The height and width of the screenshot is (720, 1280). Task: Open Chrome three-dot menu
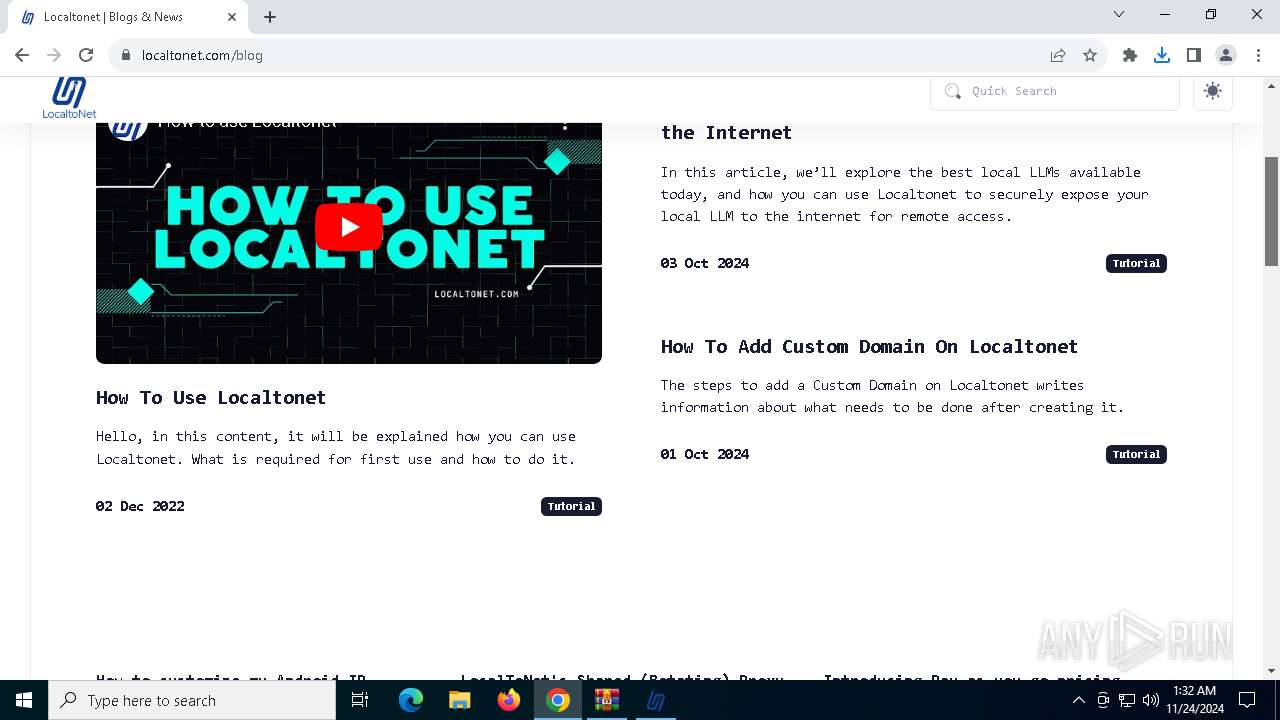(x=1257, y=55)
